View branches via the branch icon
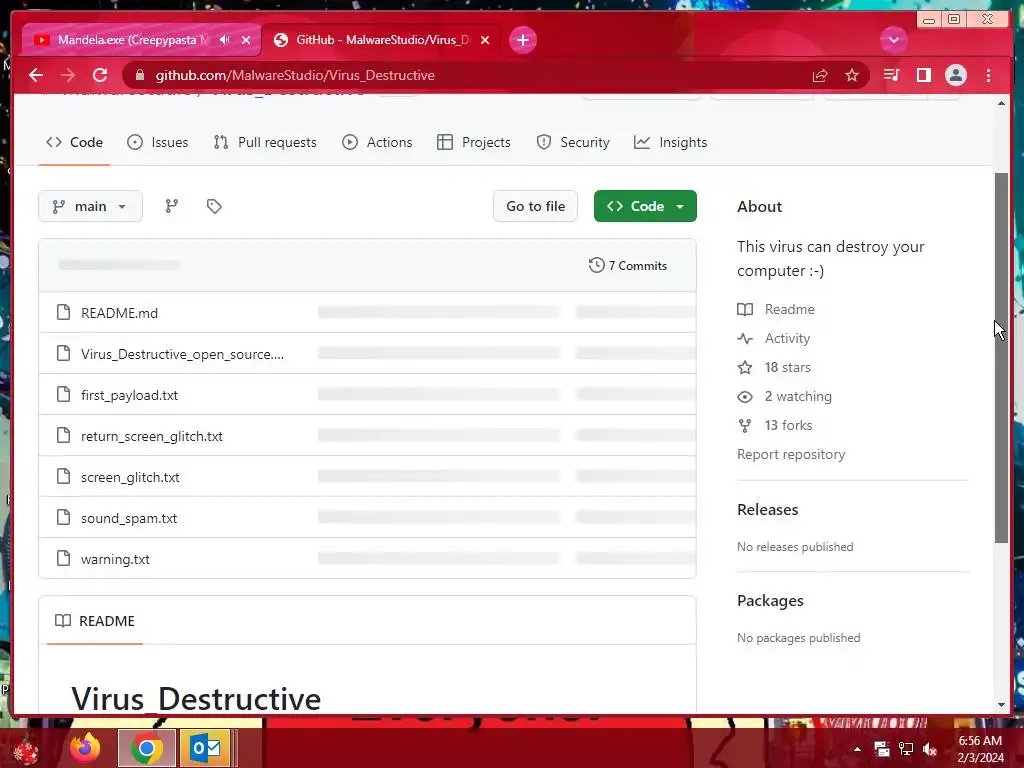Image resolution: width=1024 pixels, height=768 pixels. tap(172, 206)
